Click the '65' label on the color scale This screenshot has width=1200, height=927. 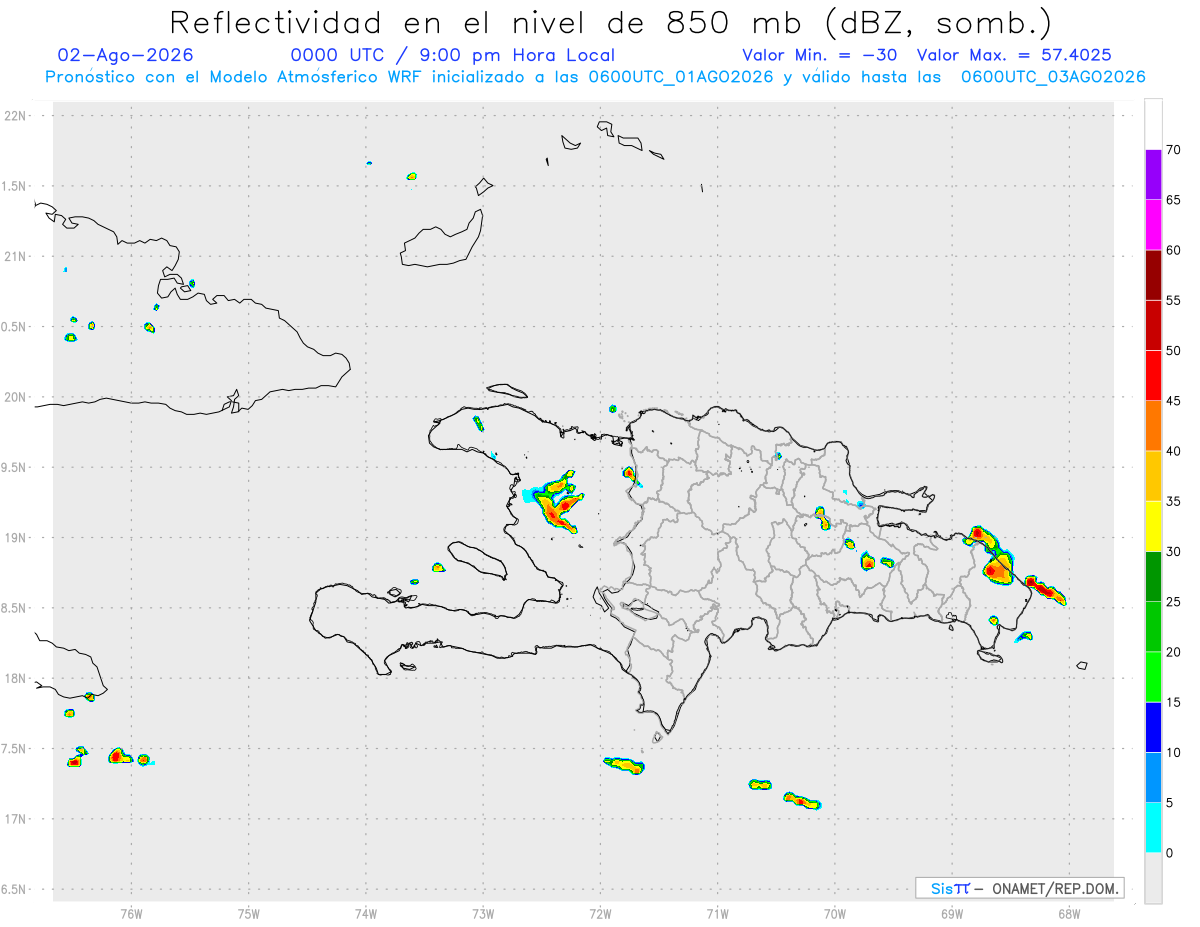coord(1174,200)
